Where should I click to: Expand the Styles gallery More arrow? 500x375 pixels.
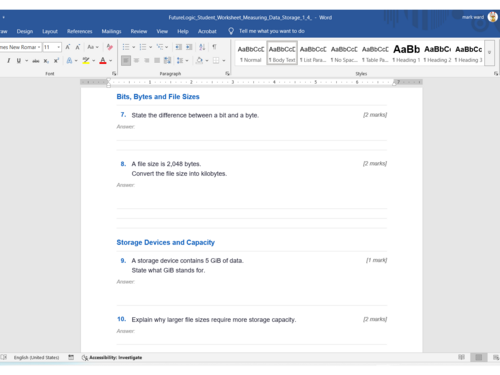pos(489,53)
